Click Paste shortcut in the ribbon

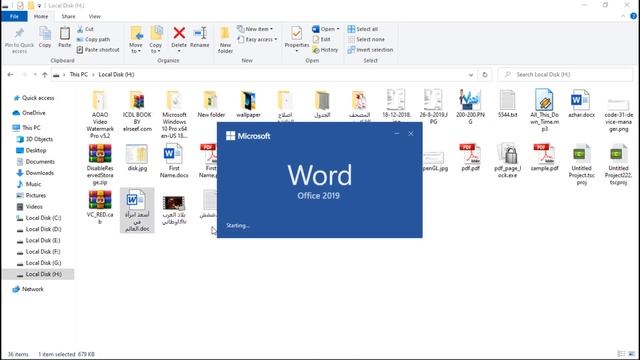(98, 49)
